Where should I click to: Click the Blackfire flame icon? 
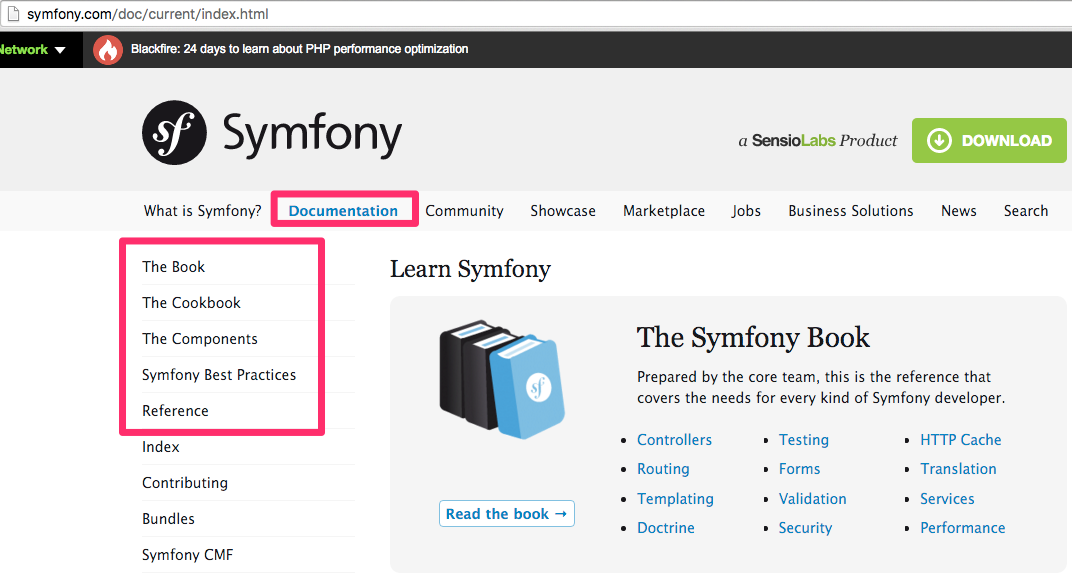click(108, 49)
